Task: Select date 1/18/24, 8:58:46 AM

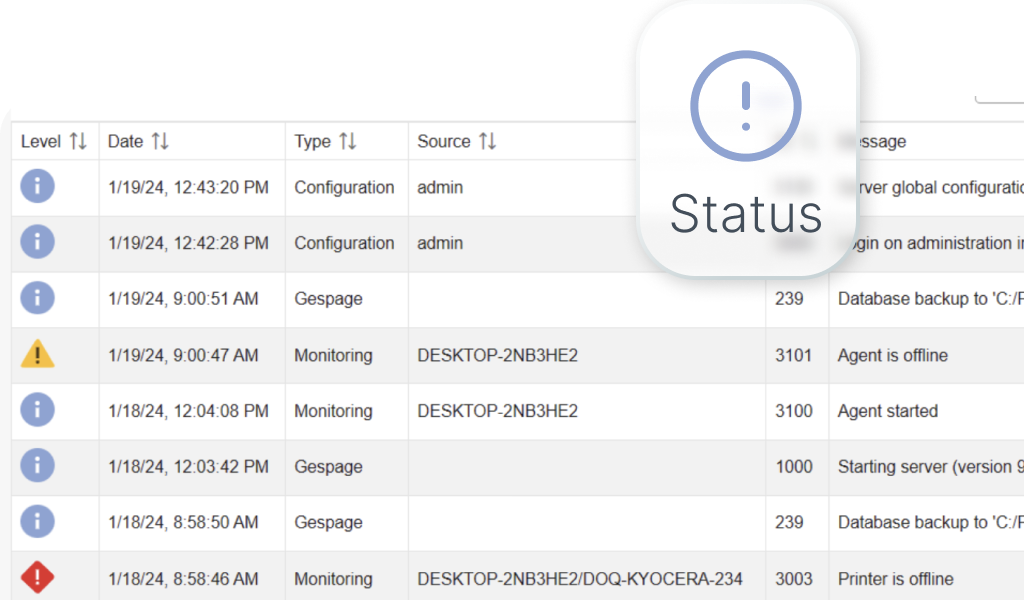Action: click(183, 579)
